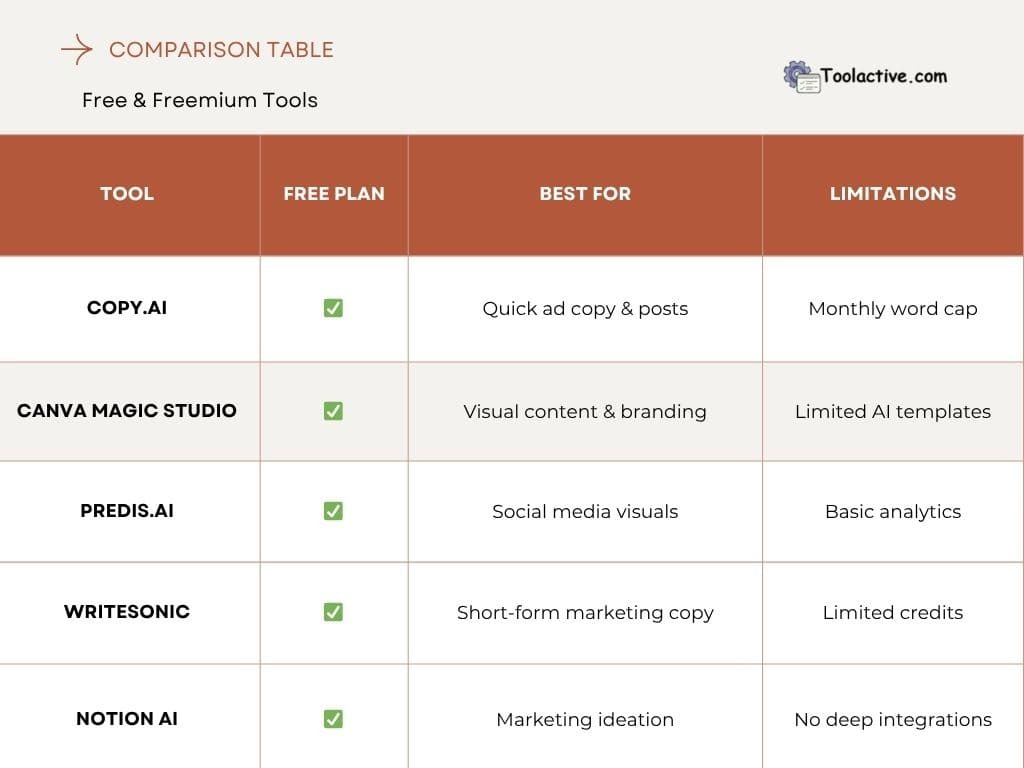1024x768 pixels.
Task: Click the green checkmark in the Notion AI row
Action: point(334,718)
